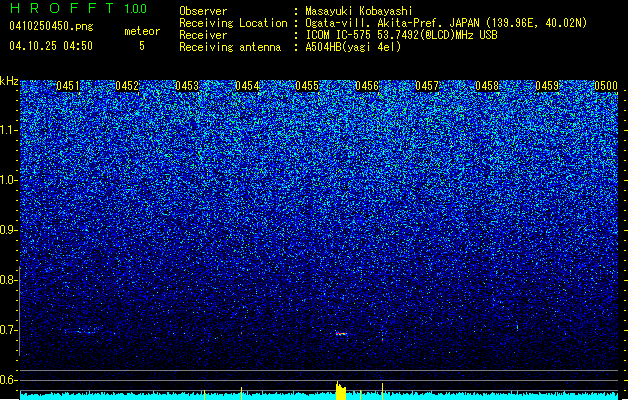629x400 pixels.
Task: Click the 0.9 kHz axis label
Action: click(9, 230)
